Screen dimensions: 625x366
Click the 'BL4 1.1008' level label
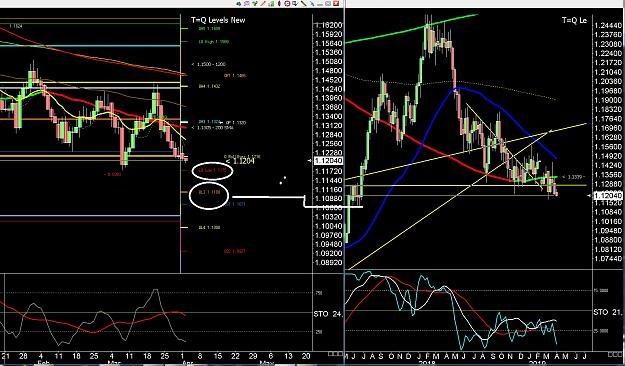coord(209,228)
